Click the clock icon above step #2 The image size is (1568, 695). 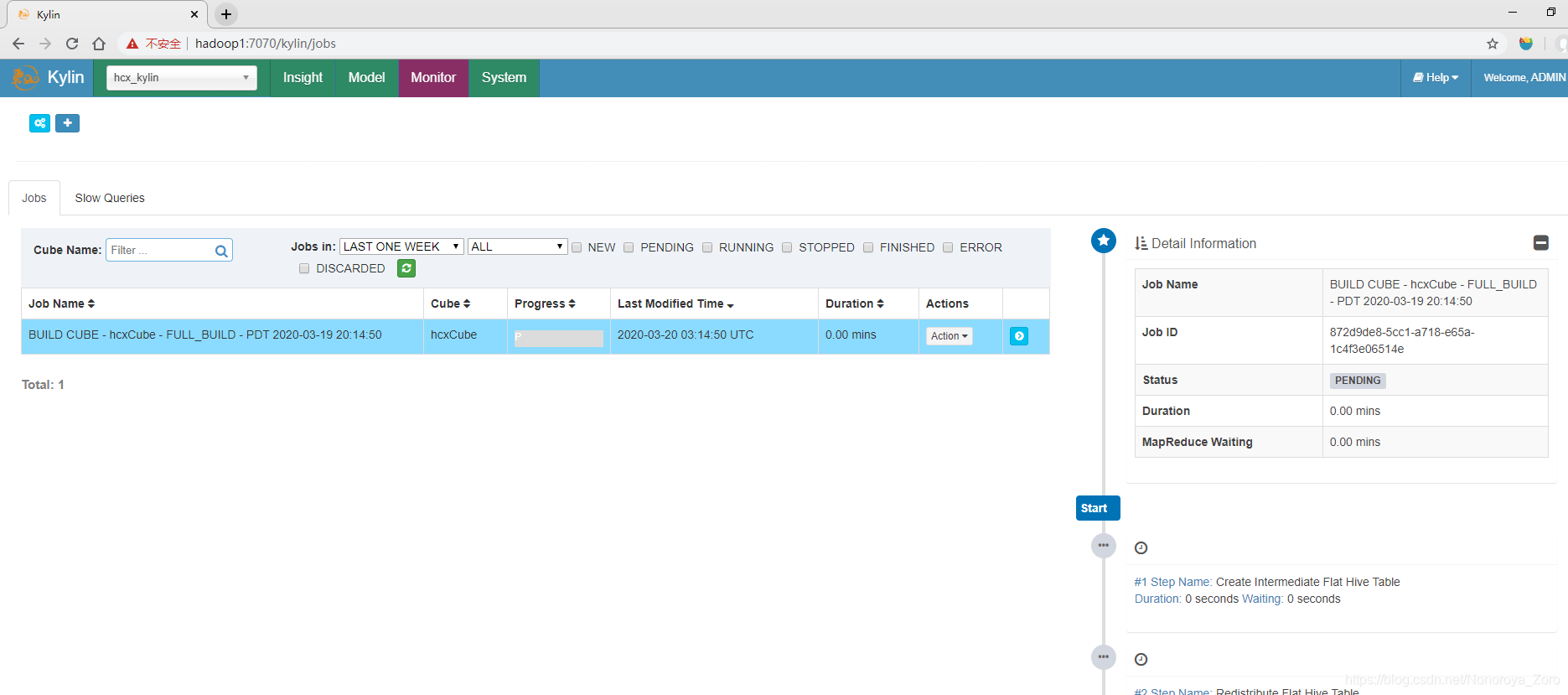click(x=1141, y=660)
